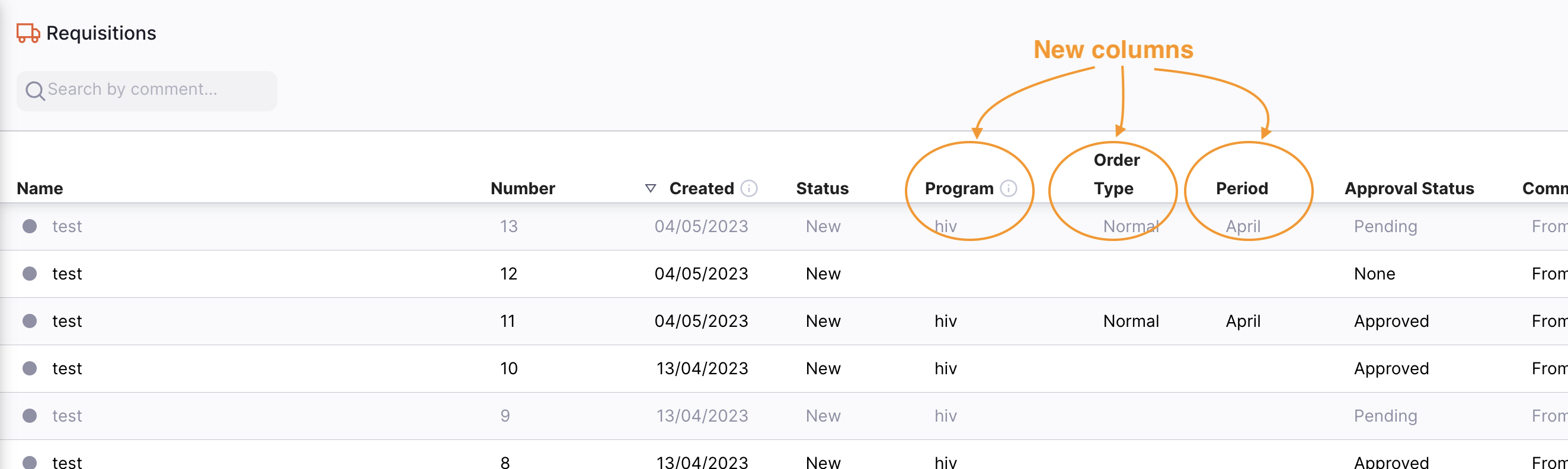Sort by the Period column header
This screenshot has height=469, width=1568.
pos(1241,188)
